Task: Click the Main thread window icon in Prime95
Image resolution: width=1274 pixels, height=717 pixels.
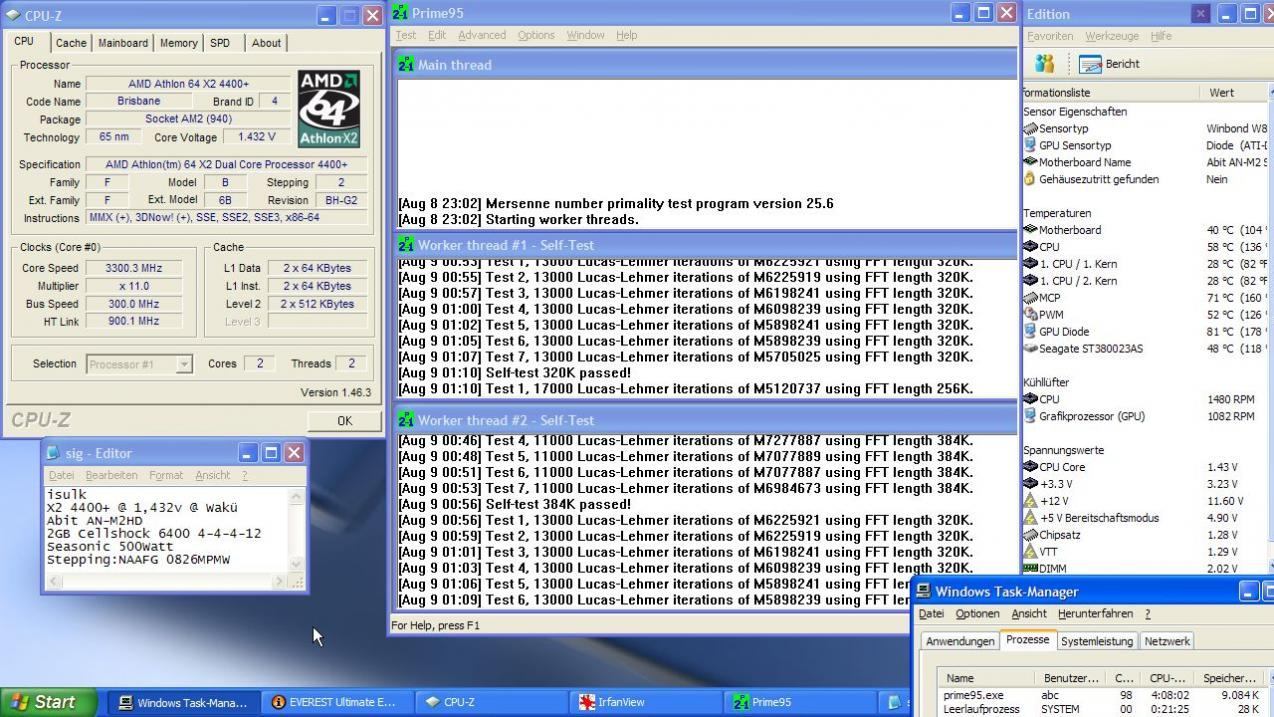Action: point(405,64)
